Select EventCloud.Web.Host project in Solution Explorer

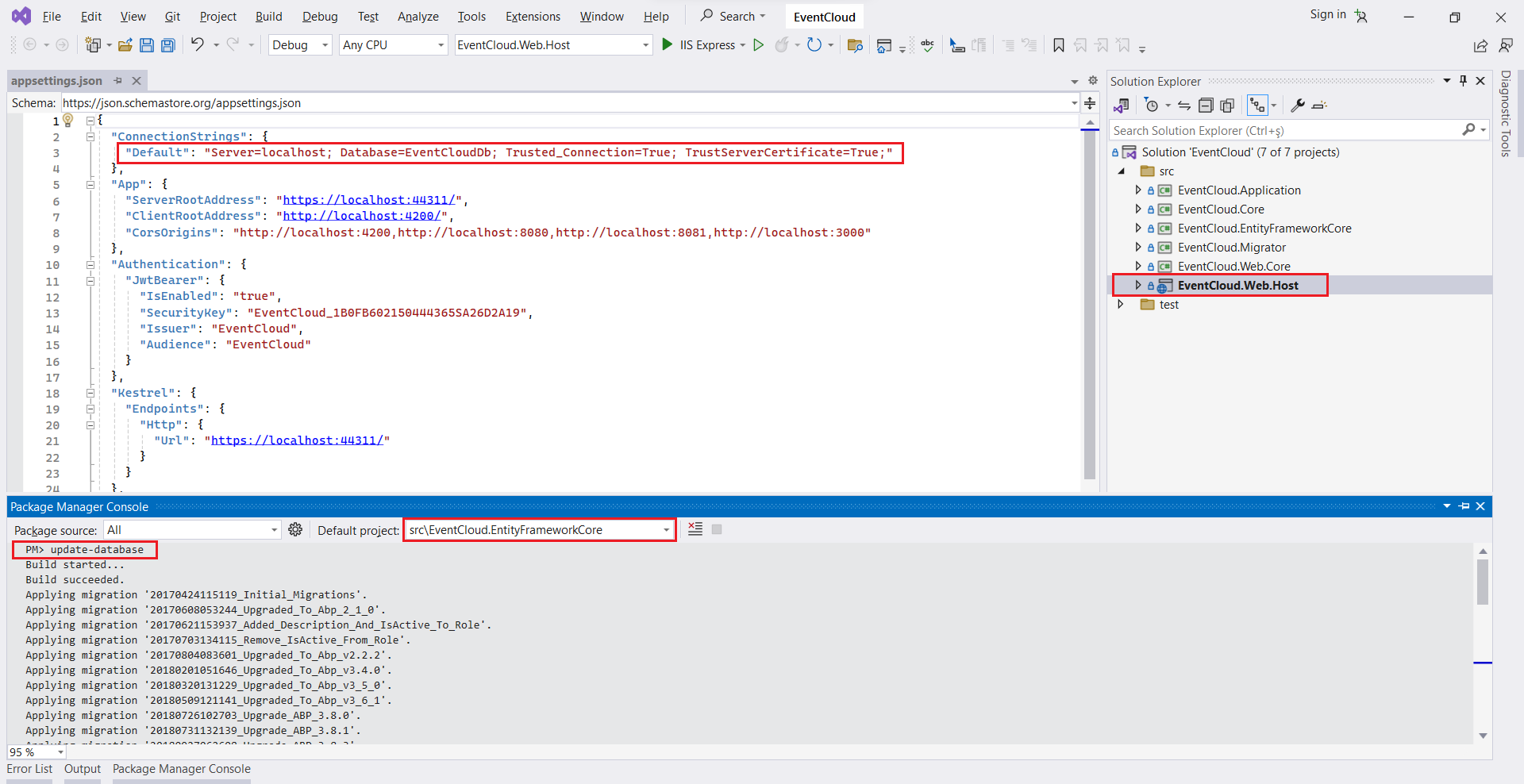point(1237,286)
